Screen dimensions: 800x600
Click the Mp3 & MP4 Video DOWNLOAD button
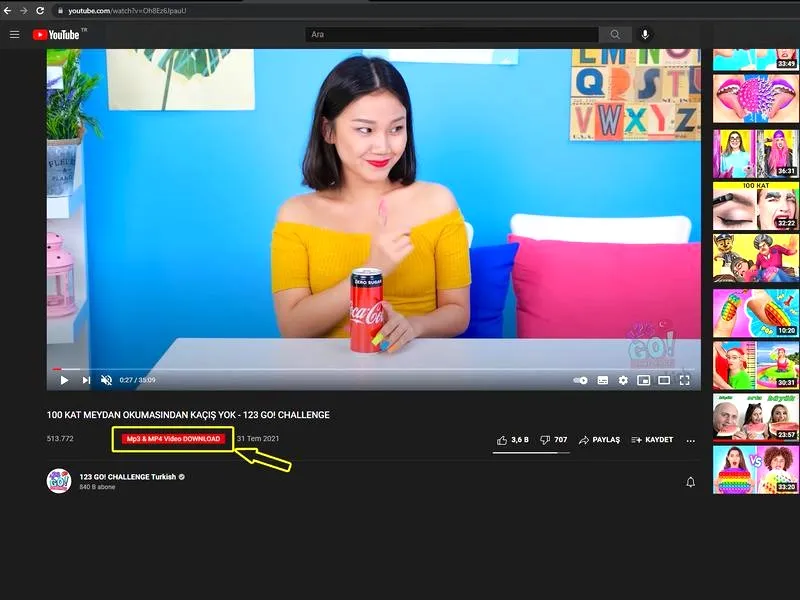click(x=173, y=439)
